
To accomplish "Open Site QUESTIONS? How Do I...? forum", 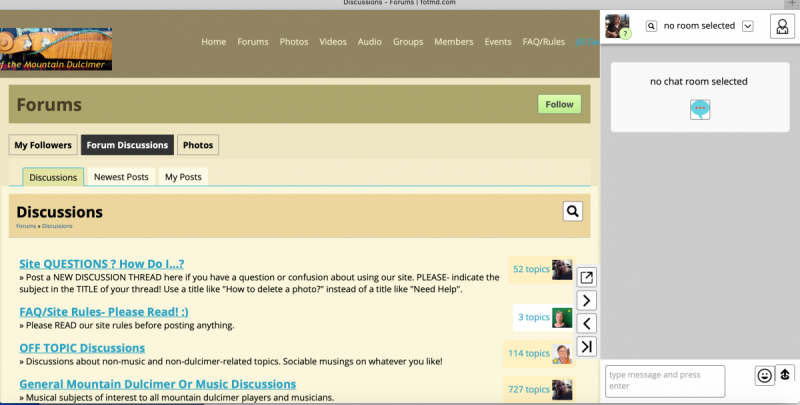I will [x=102, y=264].
